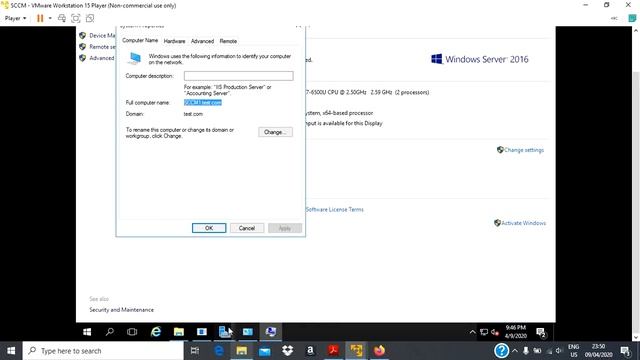The height and width of the screenshot is (360, 640).
Task: Cancel the System Properties dialog
Action: click(x=247, y=228)
